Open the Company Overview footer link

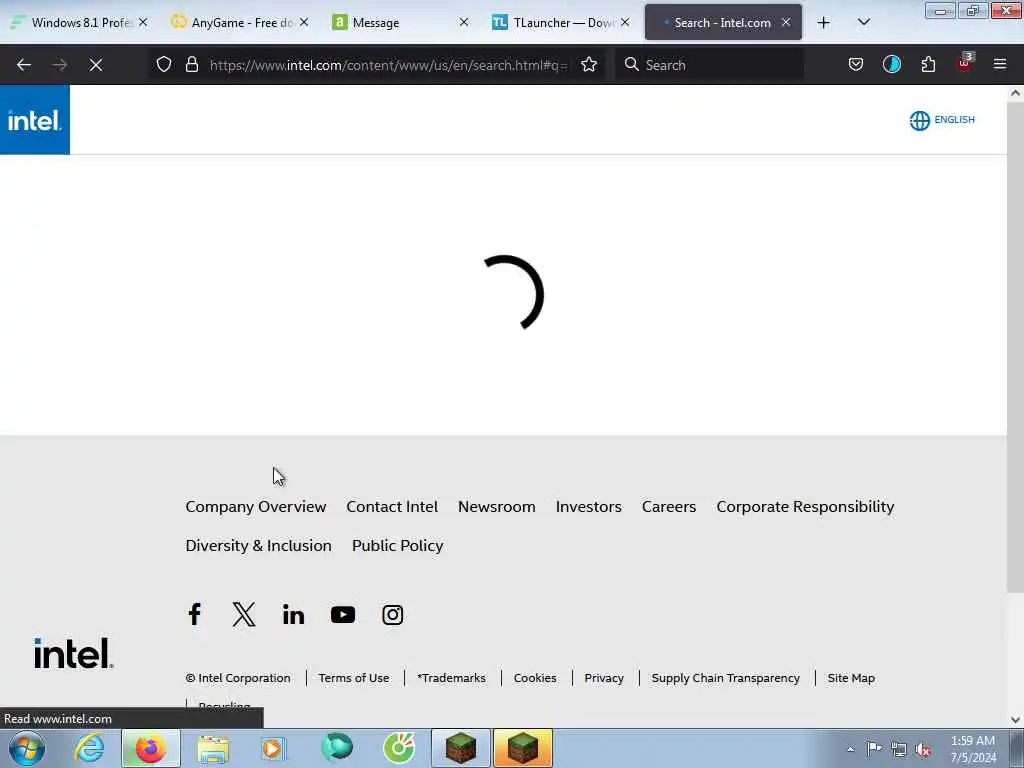pos(255,507)
